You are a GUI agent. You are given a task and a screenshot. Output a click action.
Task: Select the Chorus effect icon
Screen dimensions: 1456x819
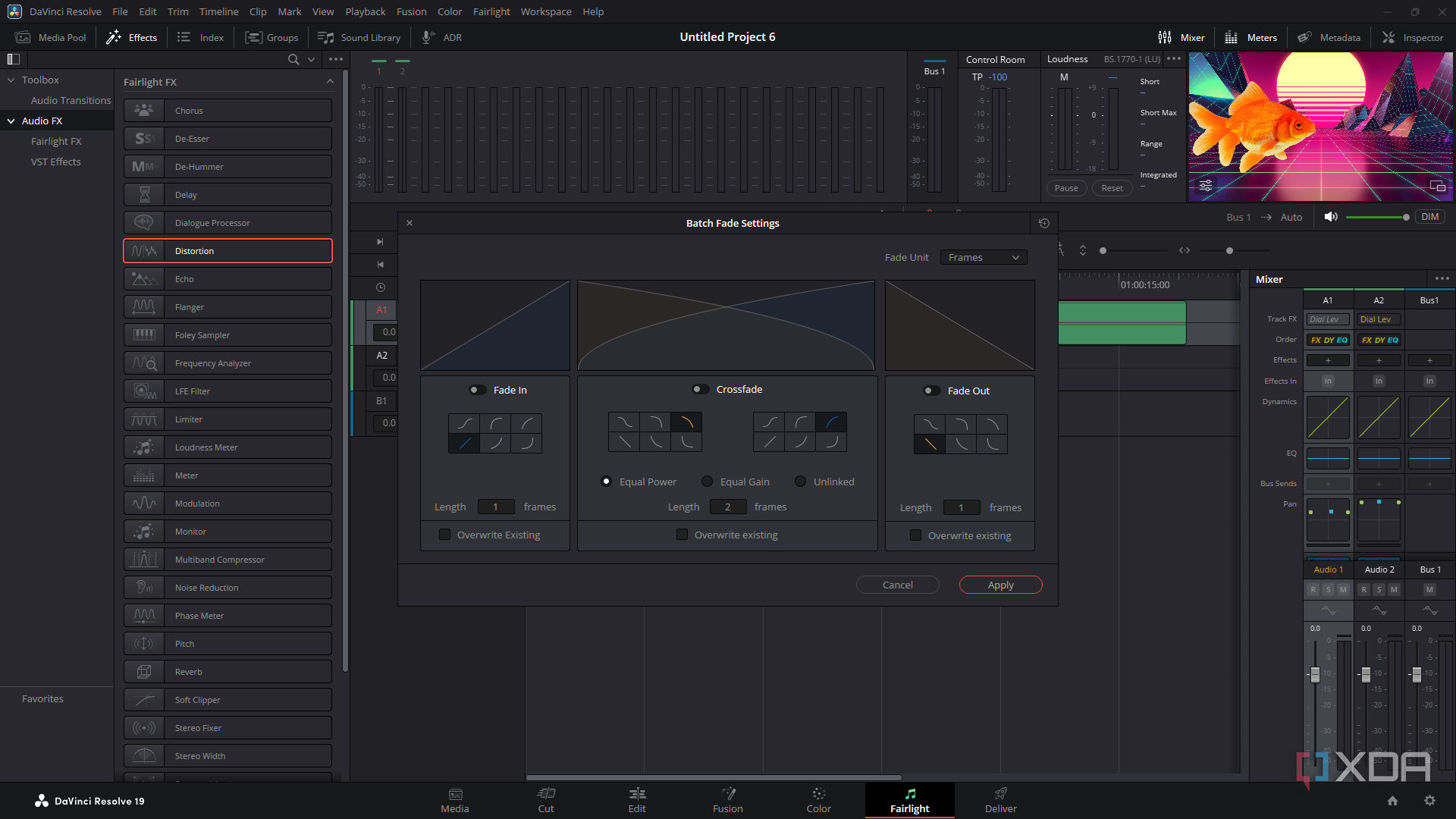[x=144, y=111]
